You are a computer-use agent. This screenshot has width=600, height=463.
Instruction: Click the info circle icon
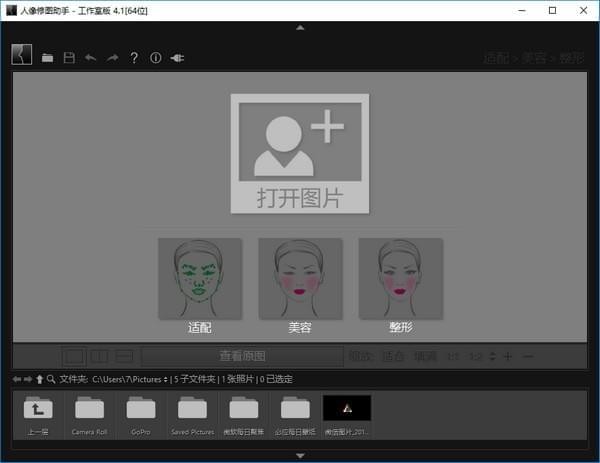tap(155, 58)
